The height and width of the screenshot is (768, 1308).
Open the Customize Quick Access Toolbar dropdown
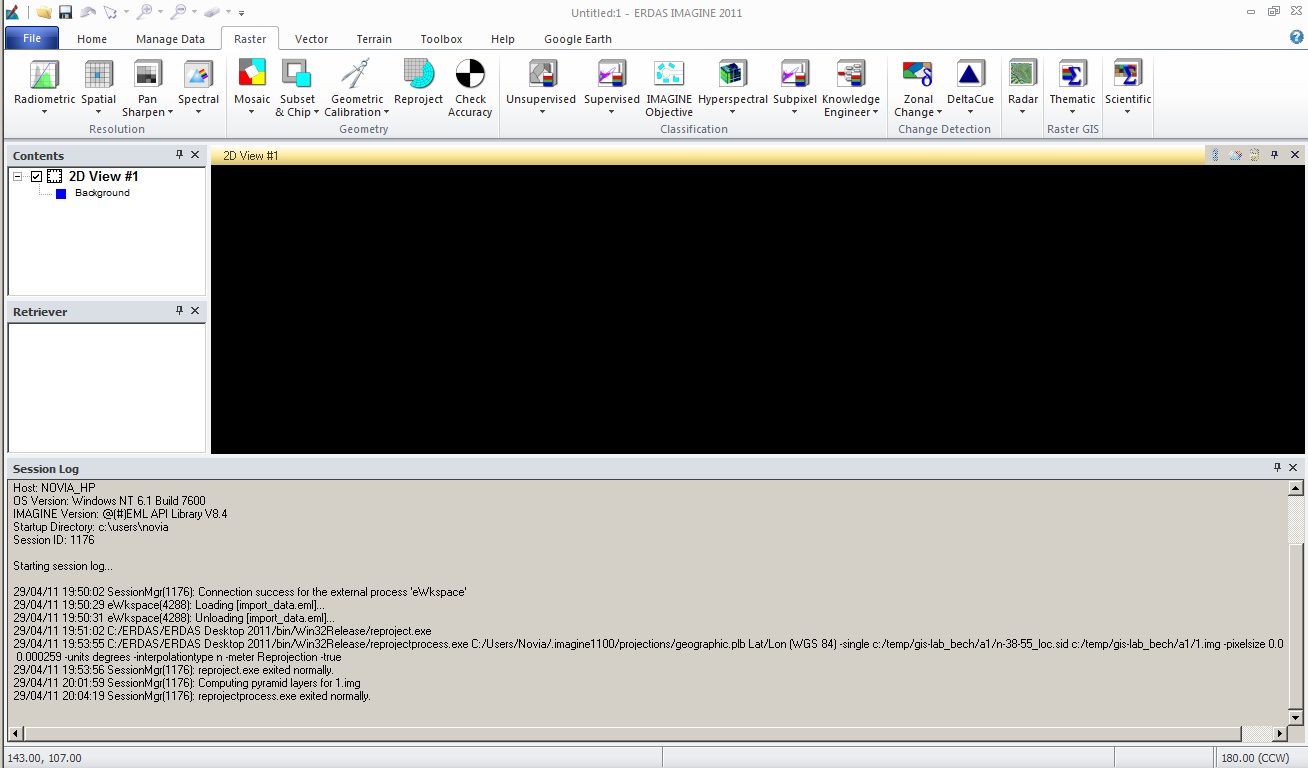[x=242, y=13]
